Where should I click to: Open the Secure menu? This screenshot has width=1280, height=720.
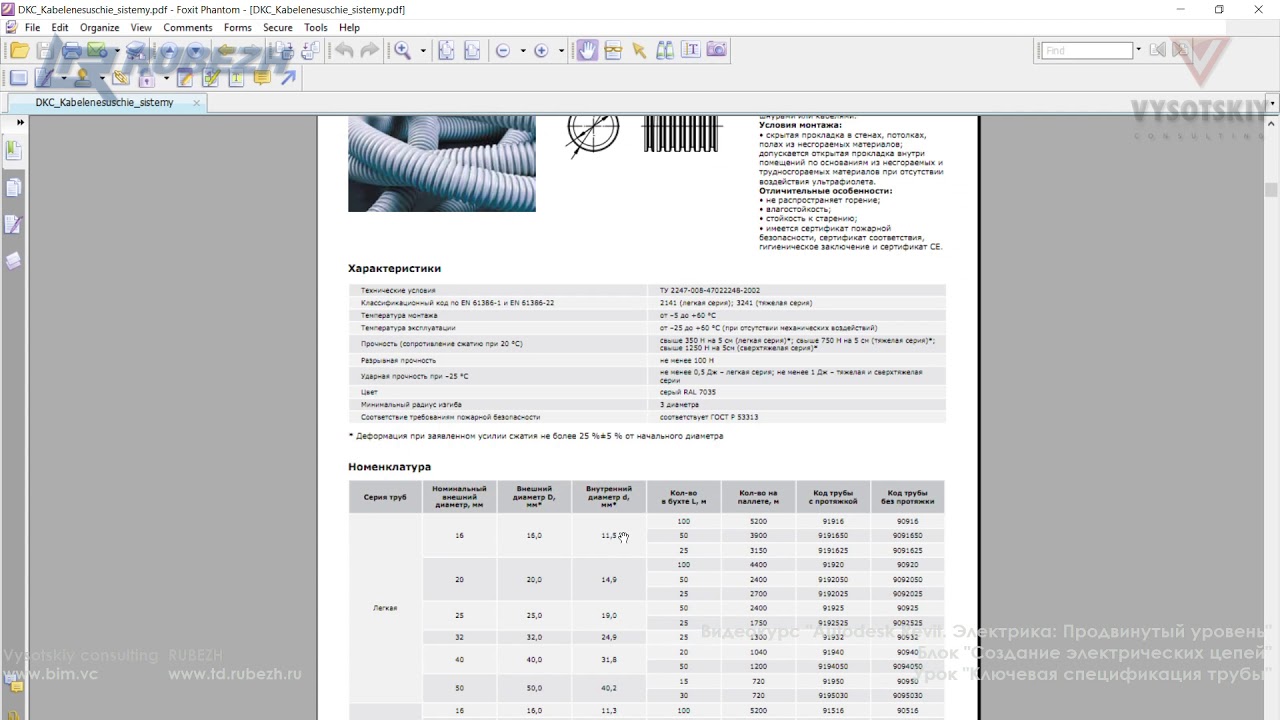(278, 28)
